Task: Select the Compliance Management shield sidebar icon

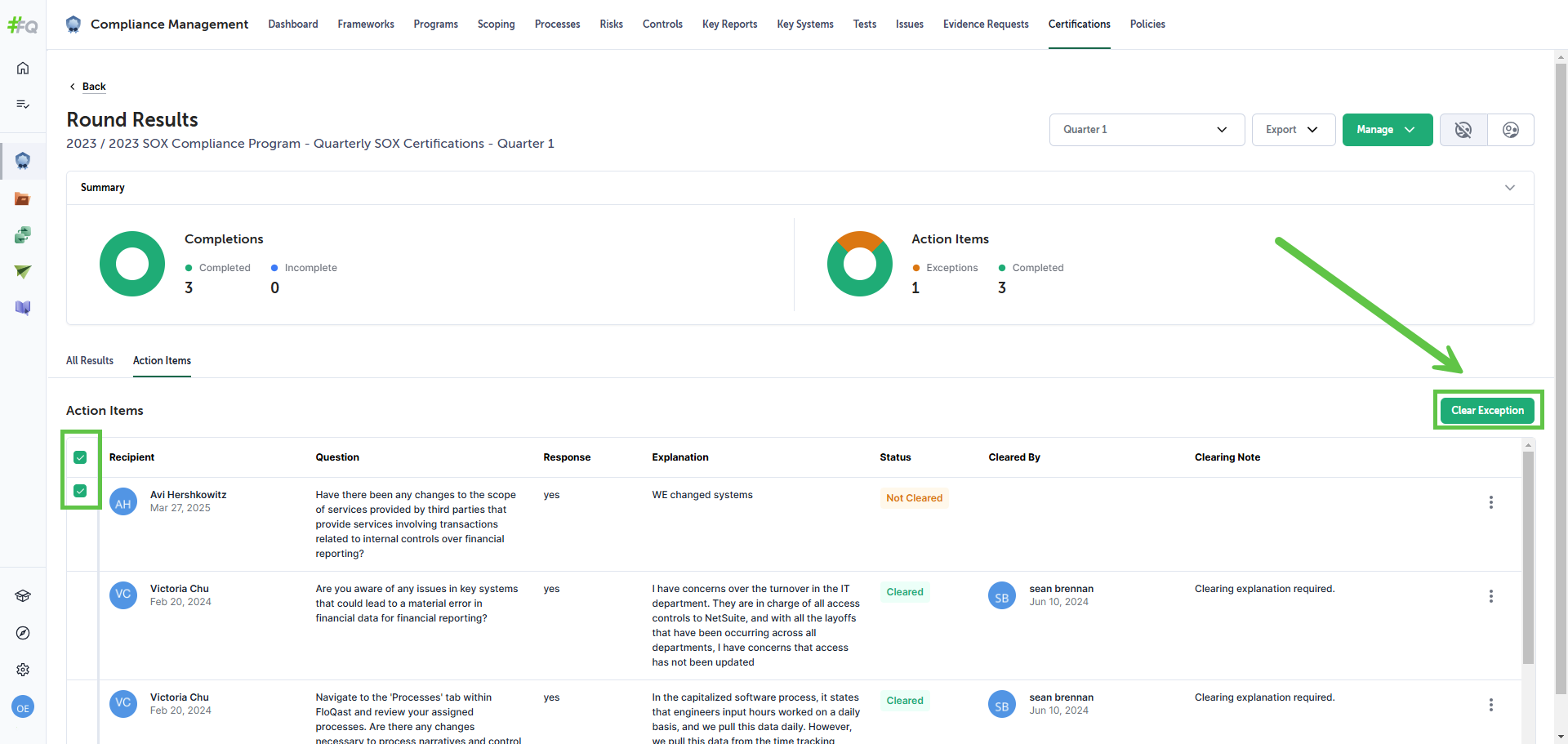Action: coord(23,161)
